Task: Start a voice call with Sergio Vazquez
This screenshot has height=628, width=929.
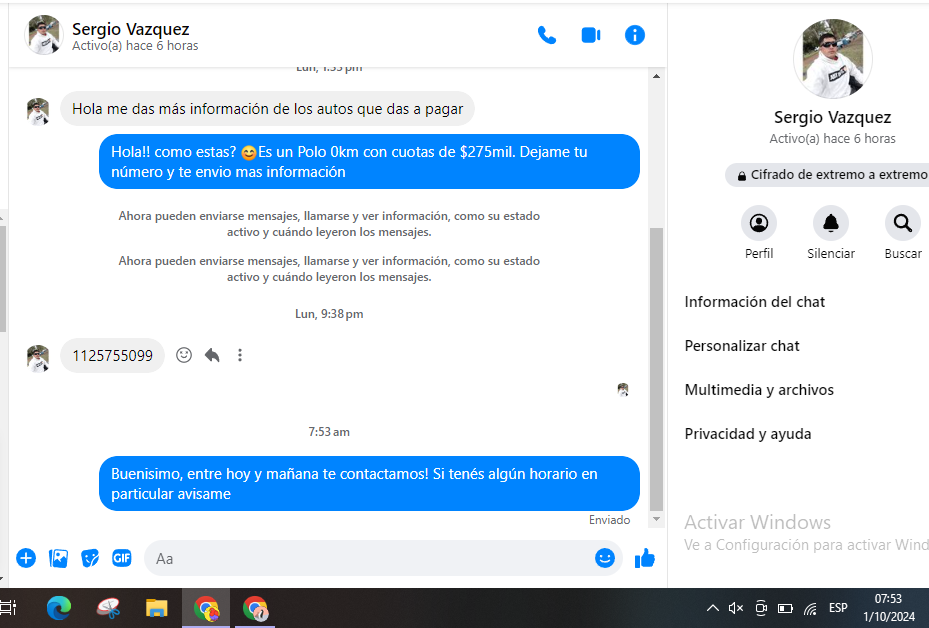Action: tap(546, 35)
